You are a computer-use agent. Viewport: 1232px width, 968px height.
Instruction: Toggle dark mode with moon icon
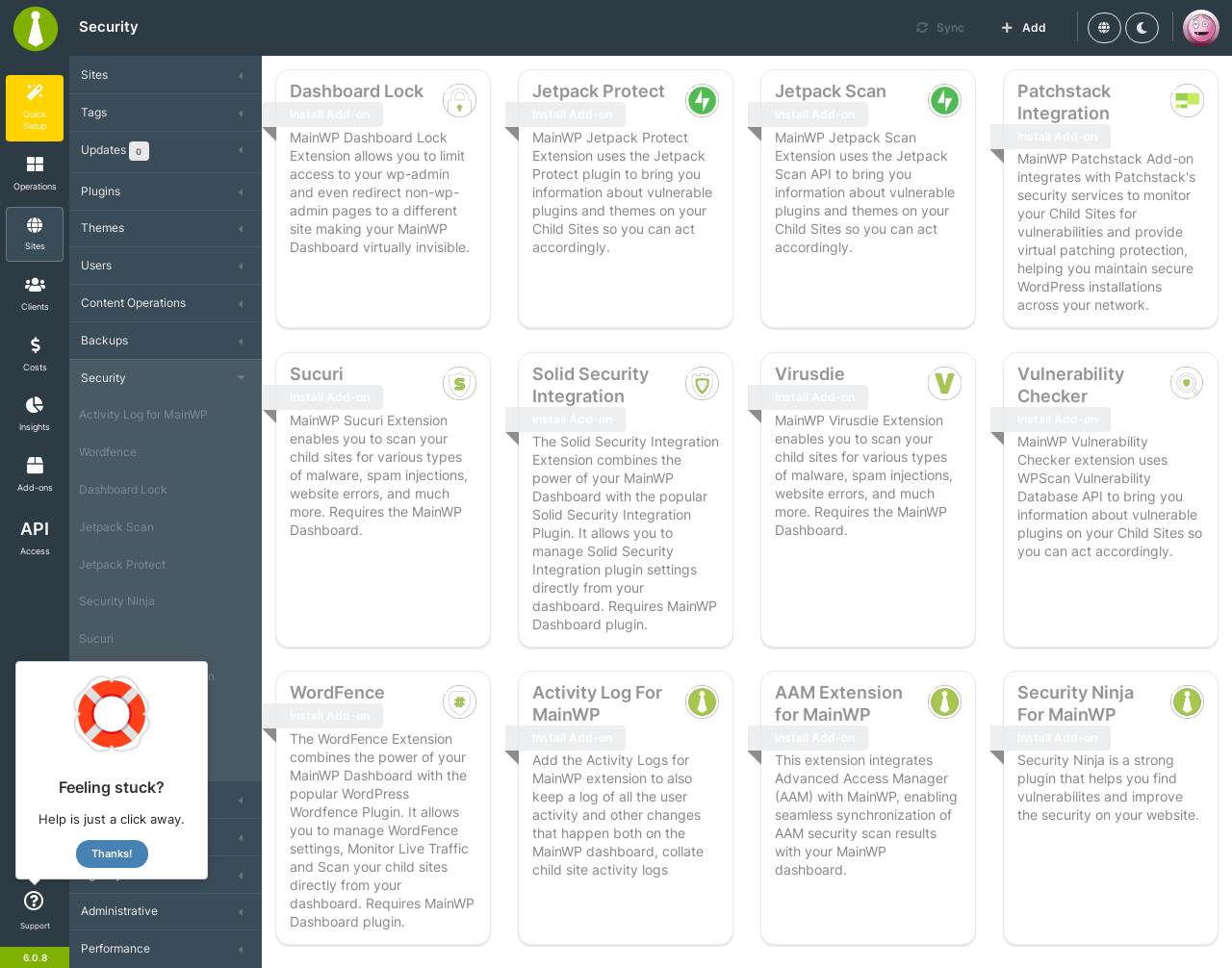(1142, 28)
